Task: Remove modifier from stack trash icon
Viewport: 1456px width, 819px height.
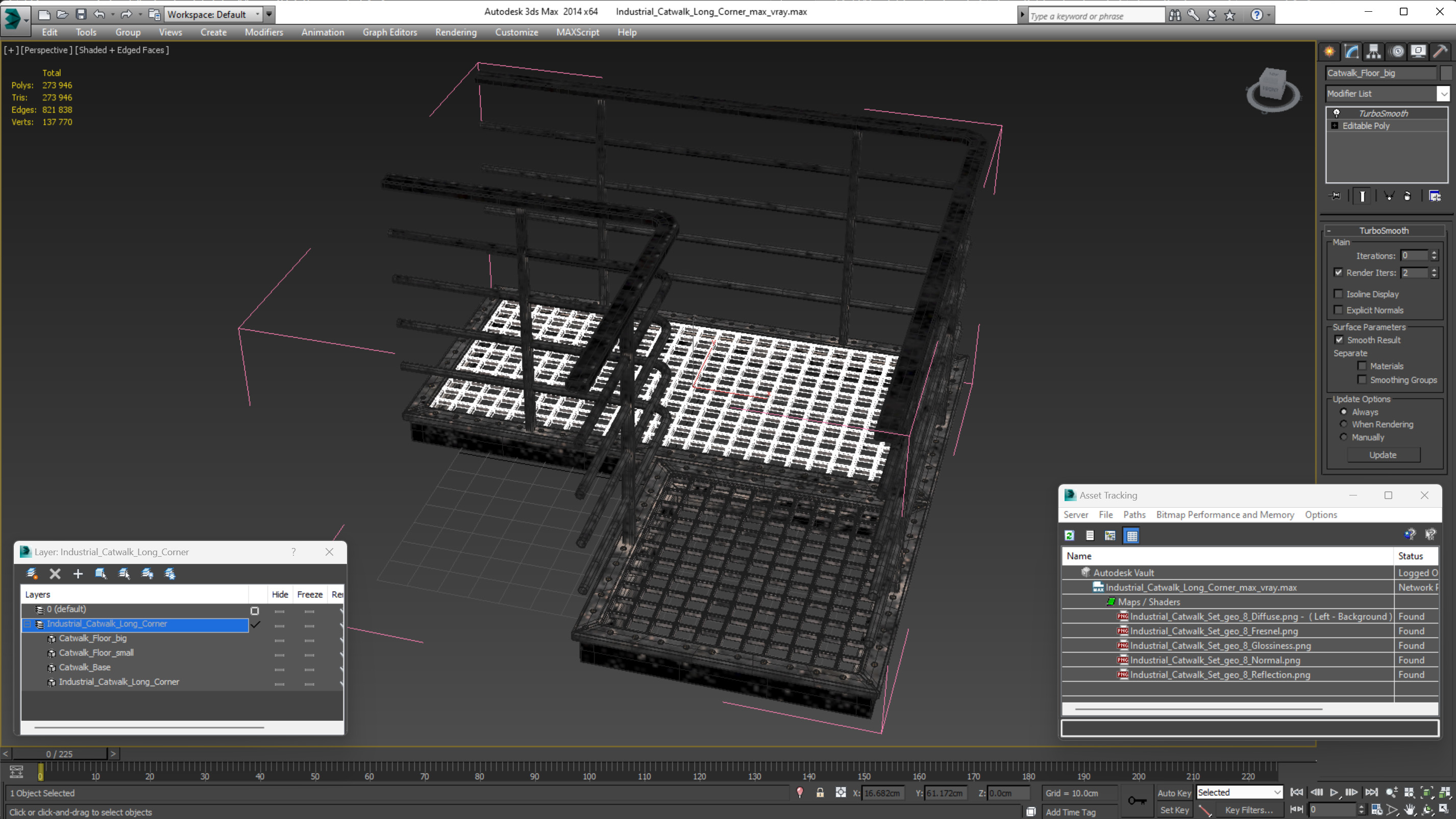Action: pyautogui.click(x=1408, y=196)
